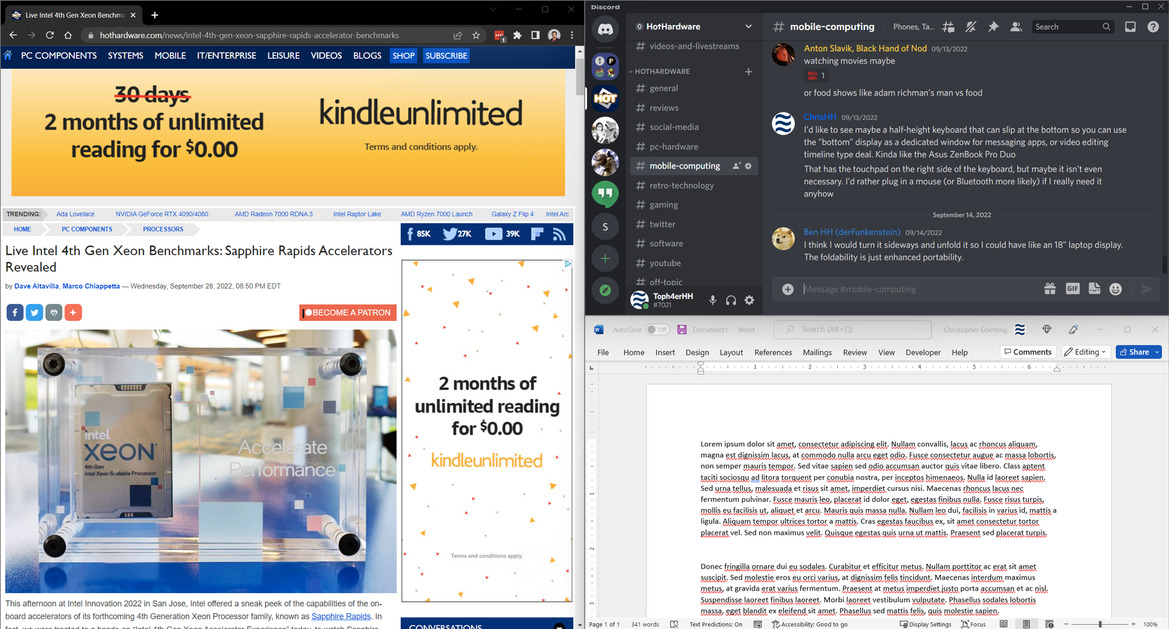Expand HotHardware server dropdown menu
1169x629 pixels.
[x=748, y=27]
